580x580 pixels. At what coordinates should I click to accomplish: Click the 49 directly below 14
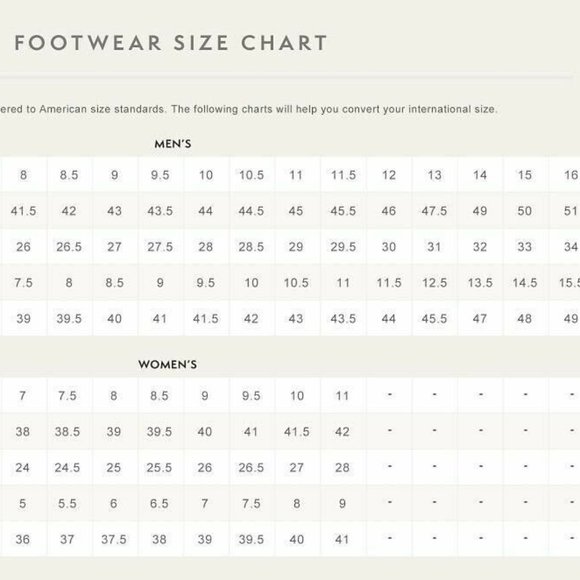[480, 210]
